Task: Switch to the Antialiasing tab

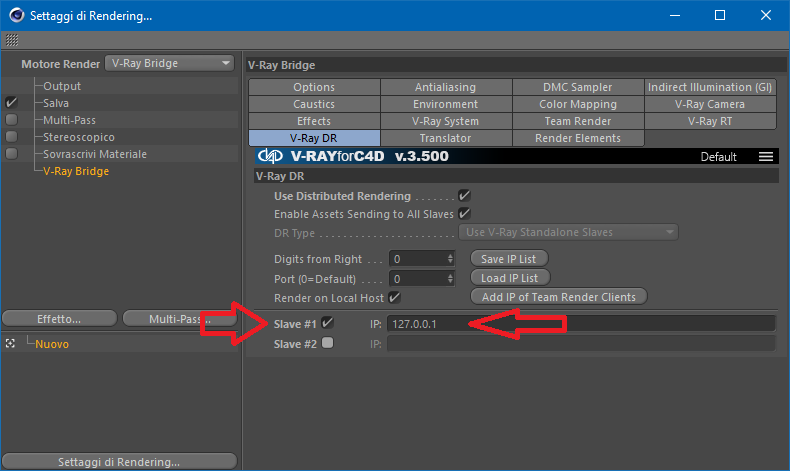Action: click(x=446, y=87)
